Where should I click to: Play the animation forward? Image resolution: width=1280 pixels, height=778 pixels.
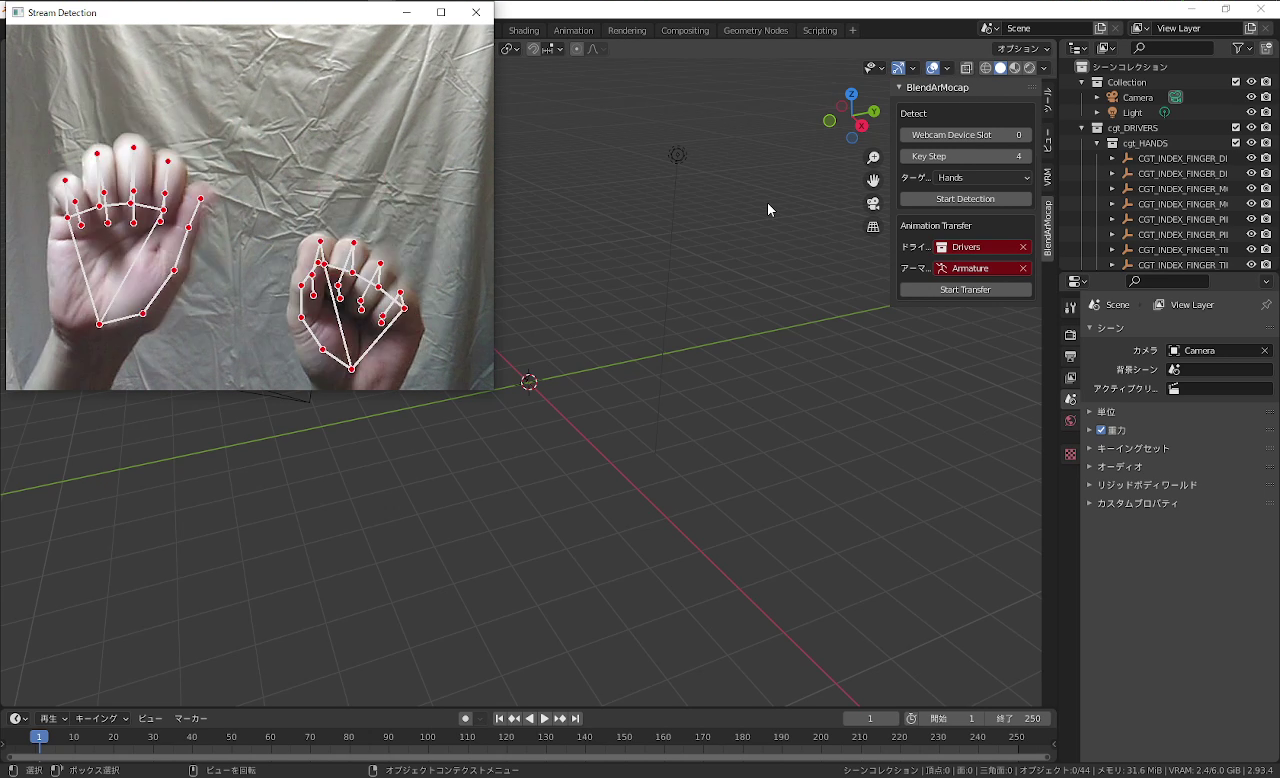click(544, 719)
